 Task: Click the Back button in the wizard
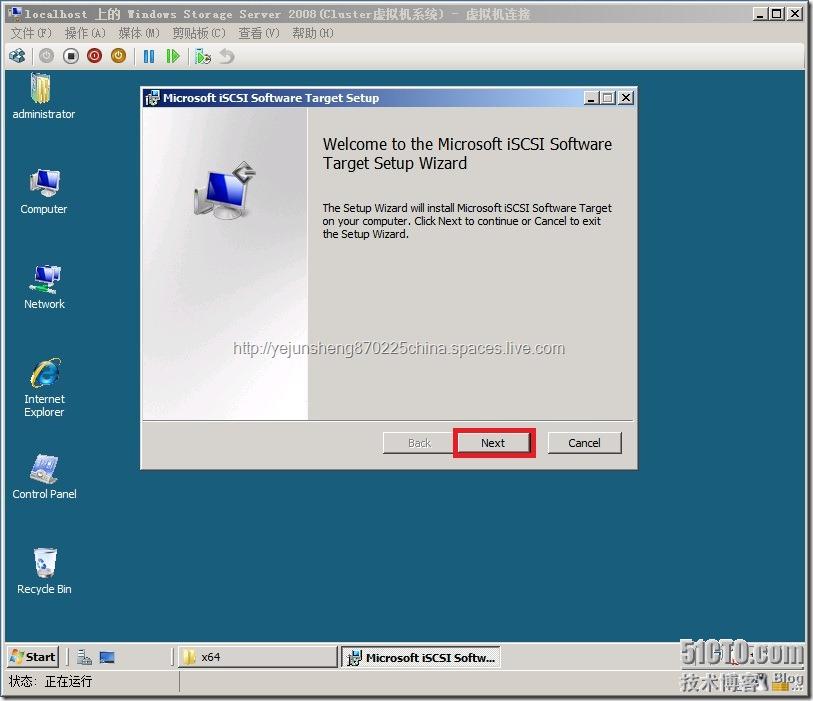click(419, 443)
